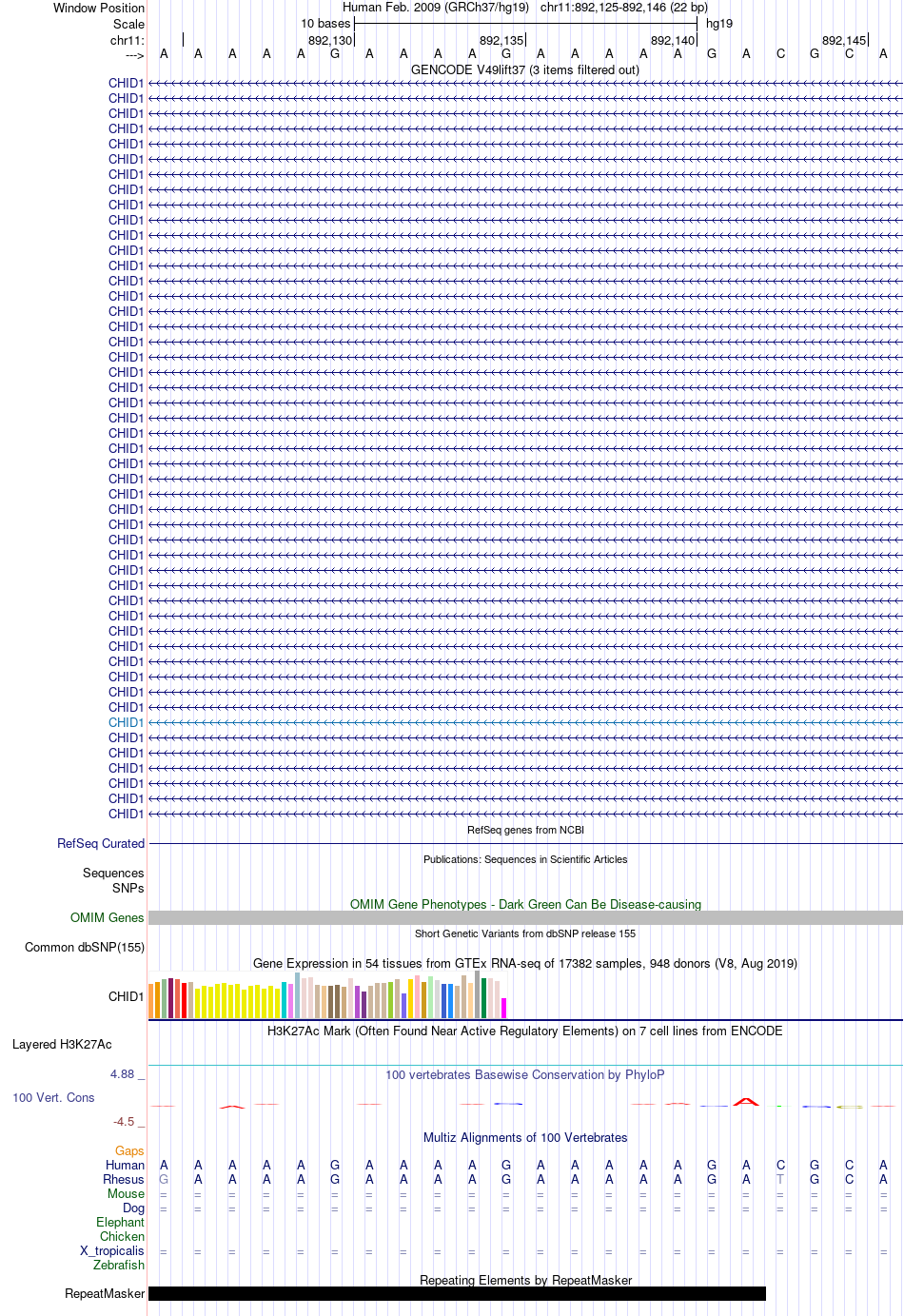Click the ---> sequence direction arrow label

[134, 55]
